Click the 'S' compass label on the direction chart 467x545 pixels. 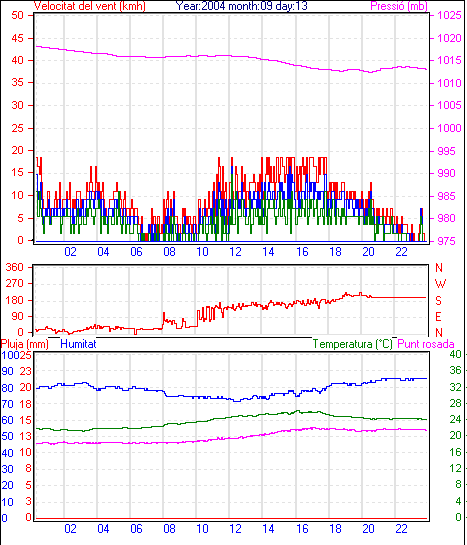(x=439, y=300)
